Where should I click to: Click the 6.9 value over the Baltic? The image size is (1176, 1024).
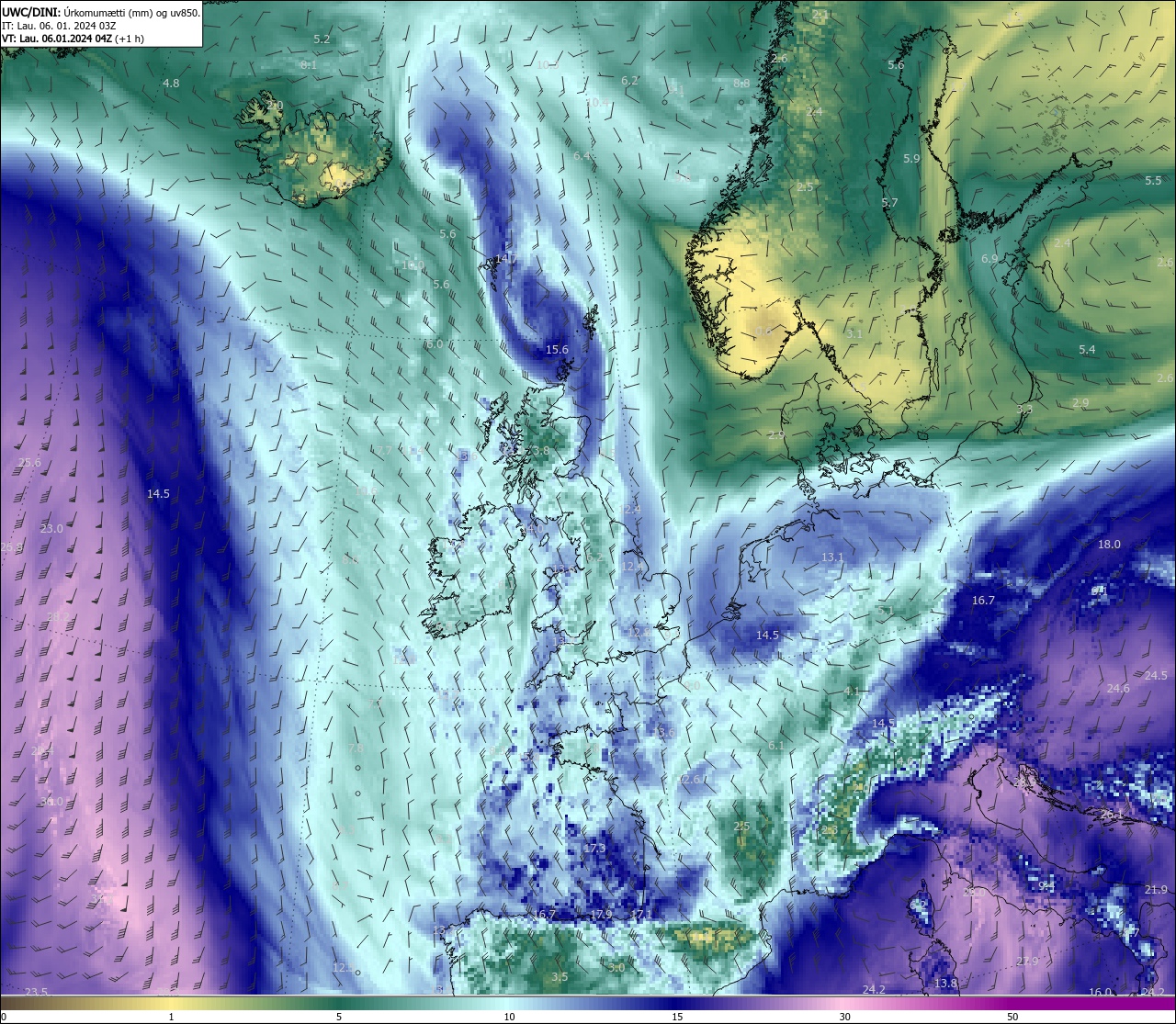[989, 258]
